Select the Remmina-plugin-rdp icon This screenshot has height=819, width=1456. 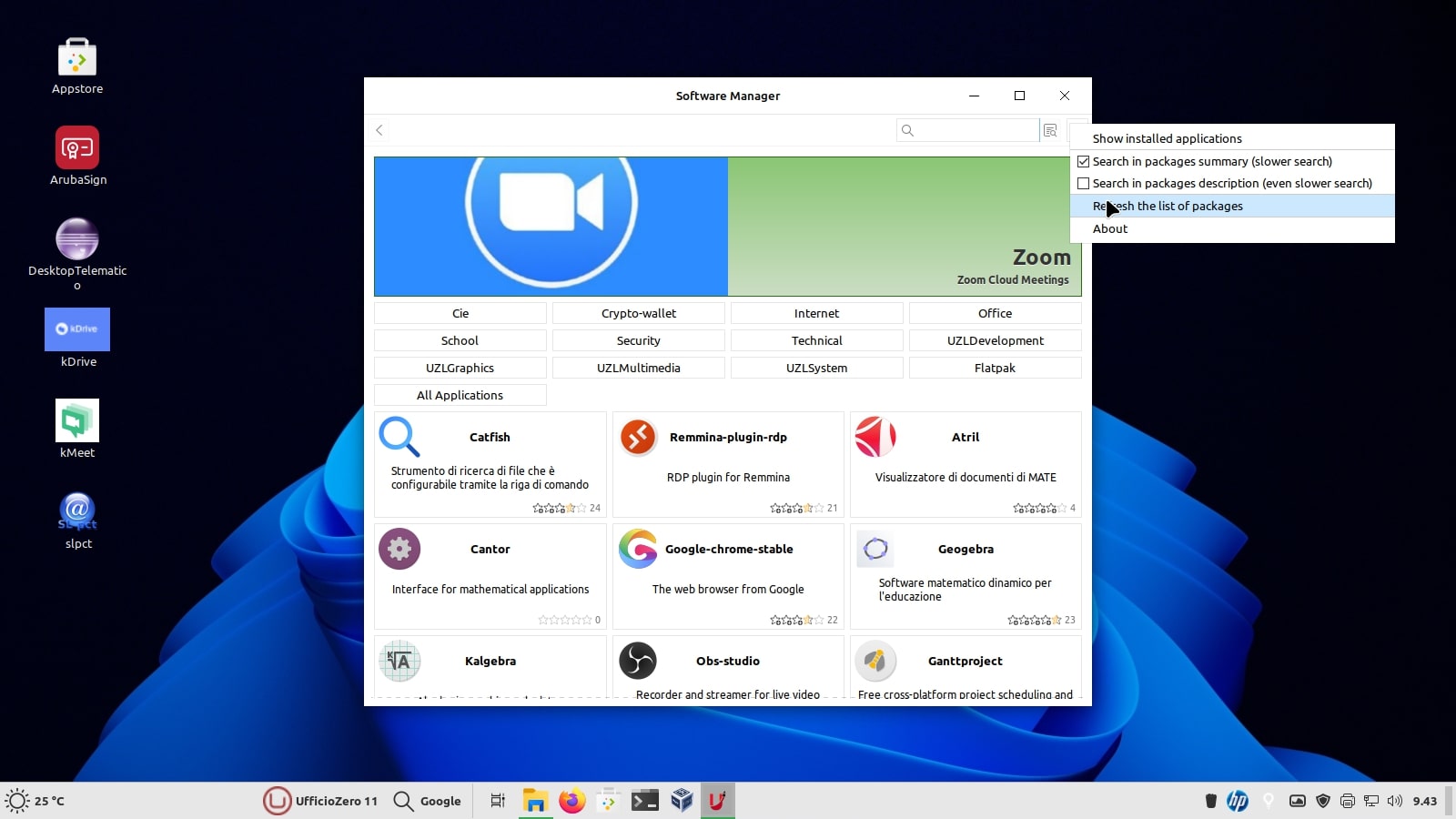click(638, 437)
